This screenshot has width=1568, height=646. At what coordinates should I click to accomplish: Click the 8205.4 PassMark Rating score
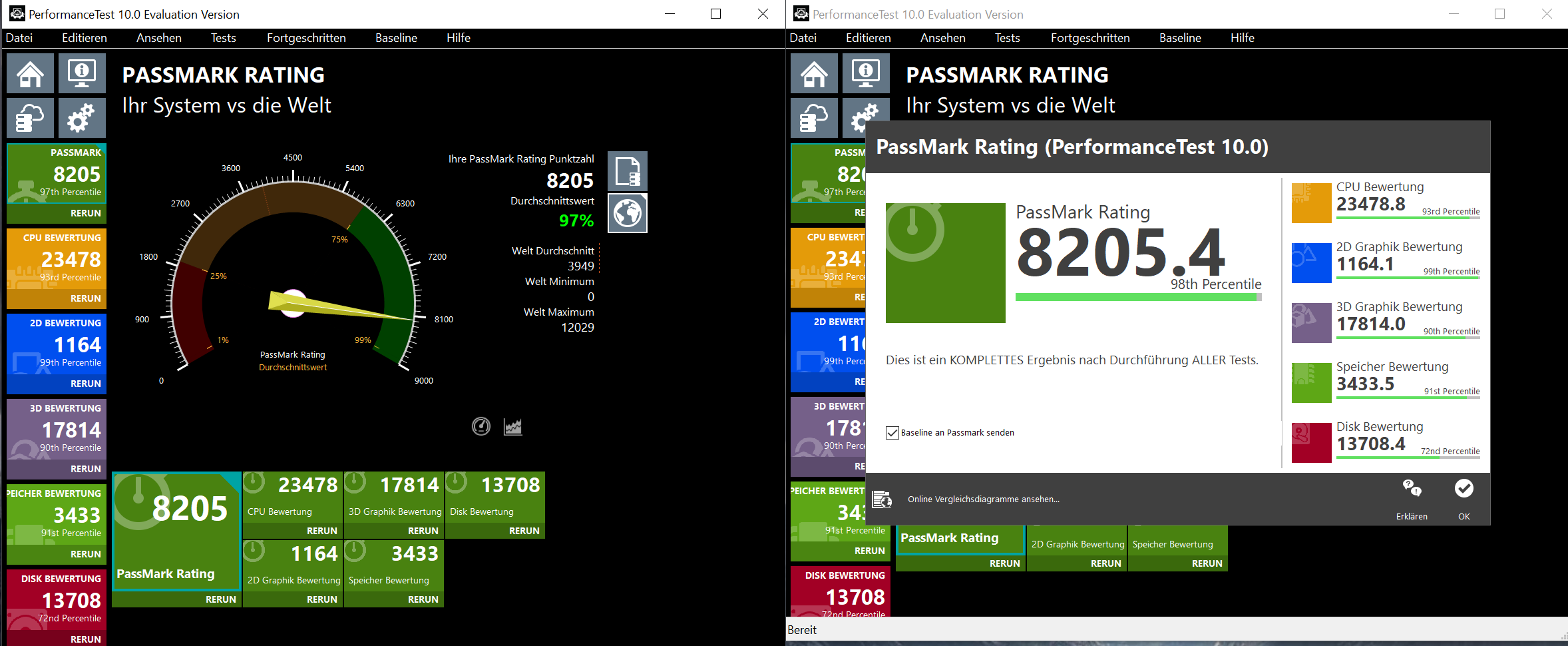click(x=1121, y=252)
